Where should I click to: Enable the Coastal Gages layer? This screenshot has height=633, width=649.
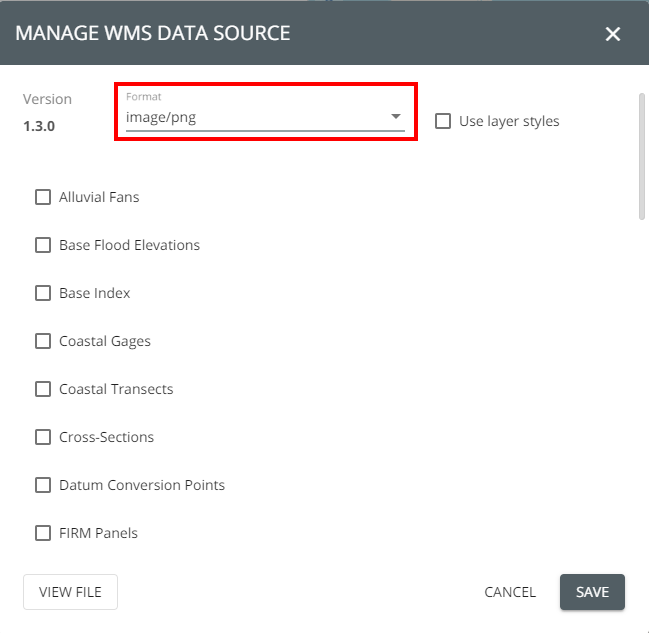[x=43, y=341]
